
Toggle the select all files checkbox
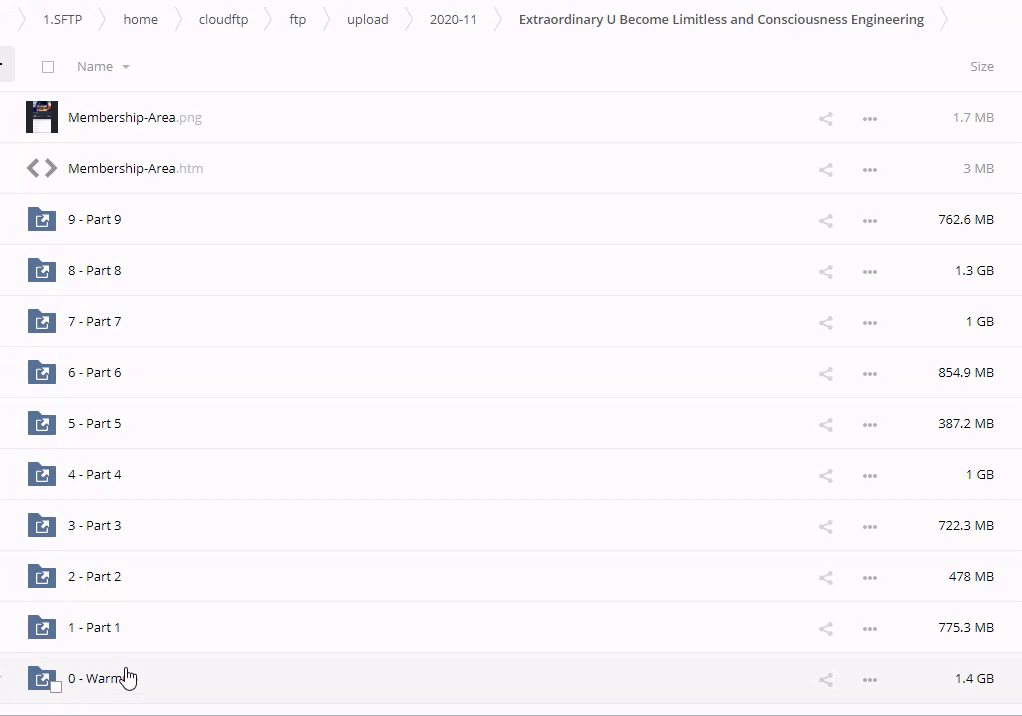coord(48,67)
